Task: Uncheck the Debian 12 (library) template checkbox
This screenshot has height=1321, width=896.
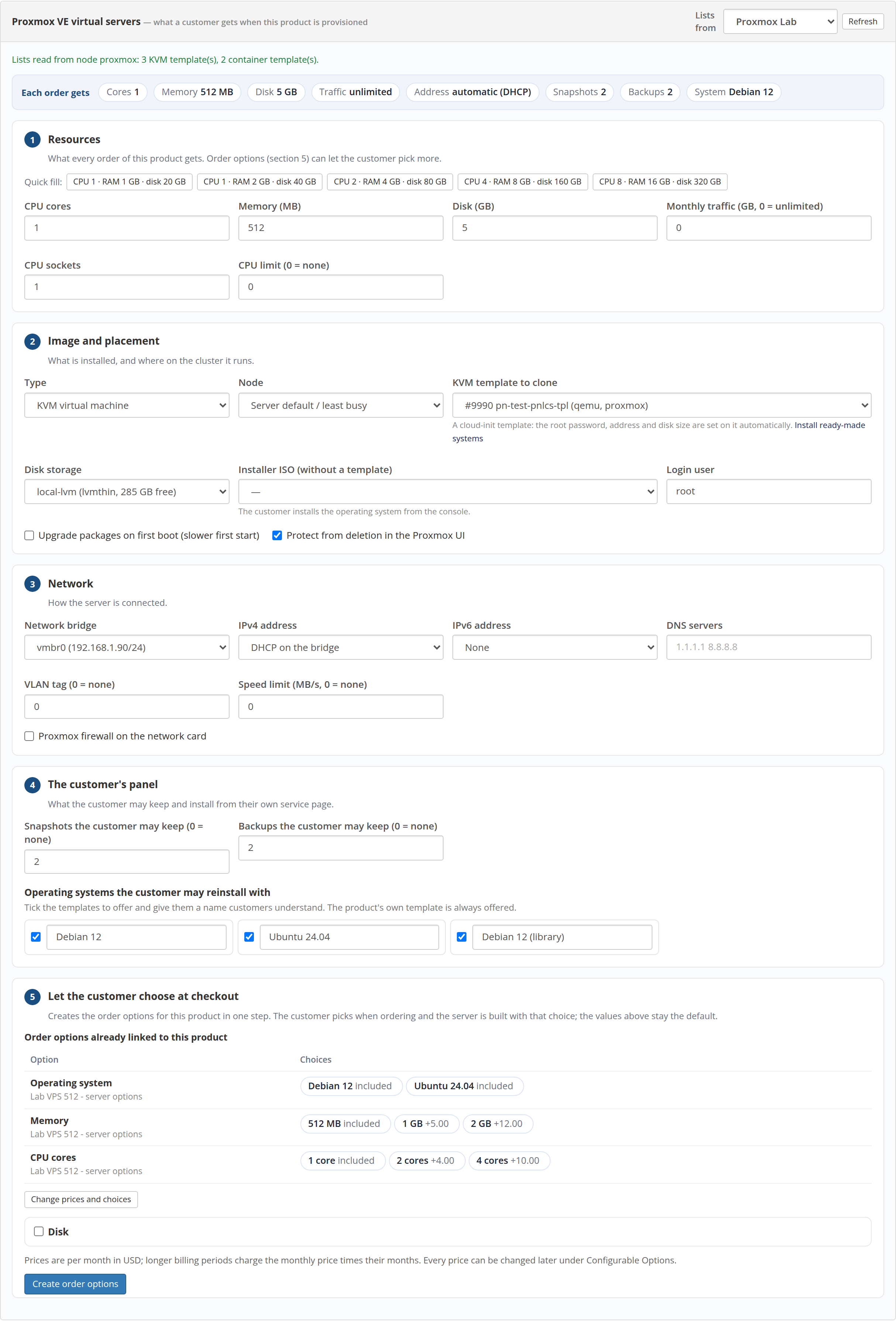Action: pos(462,937)
